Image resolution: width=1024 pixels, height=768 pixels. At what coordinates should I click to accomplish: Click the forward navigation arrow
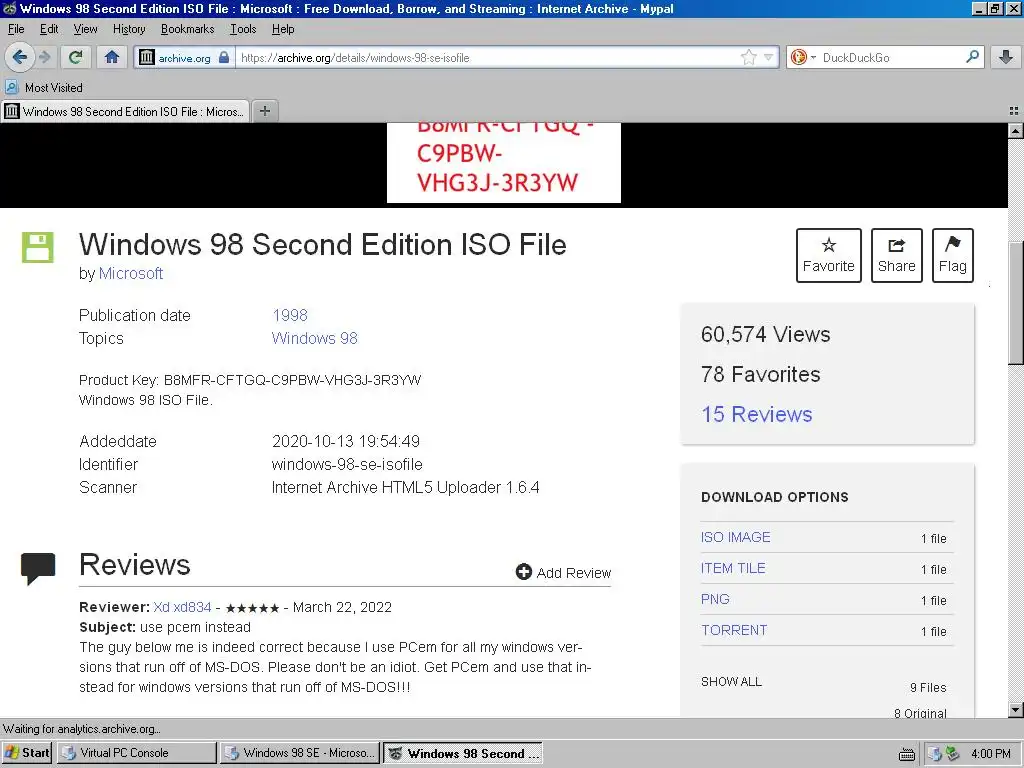(44, 57)
